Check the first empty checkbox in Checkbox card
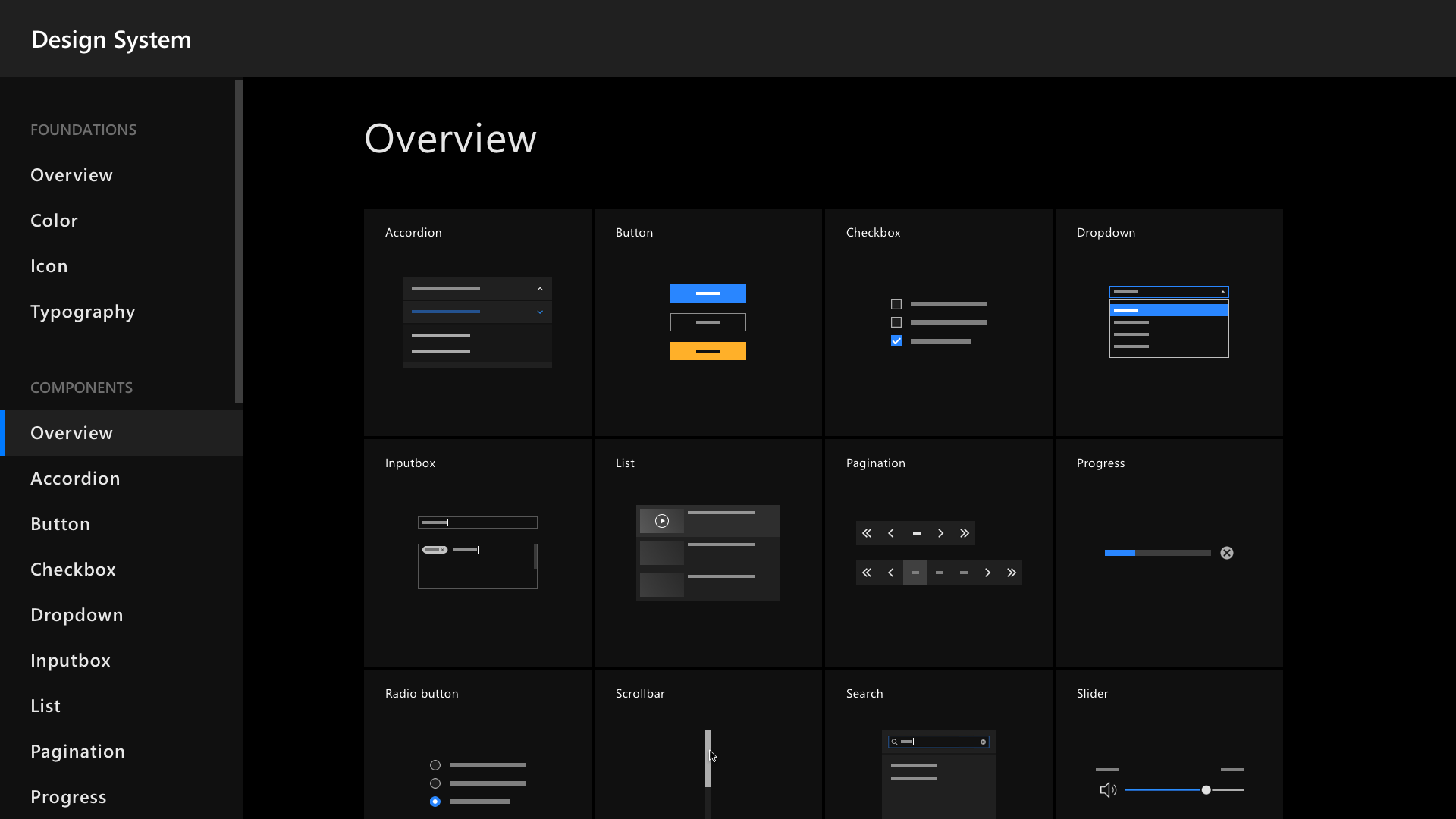 [896, 304]
